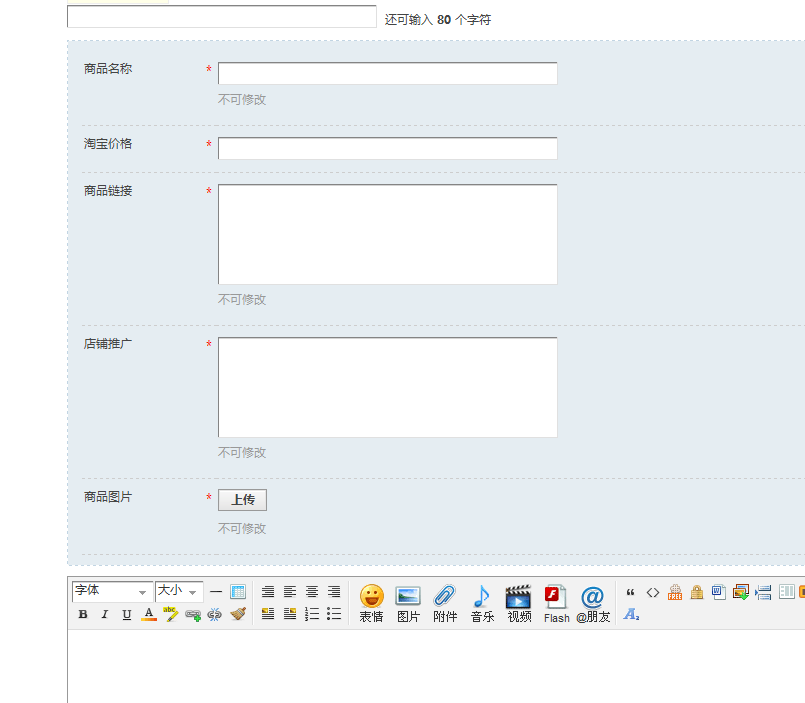
Task: Center align the text
Action: click(x=312, y=592)
